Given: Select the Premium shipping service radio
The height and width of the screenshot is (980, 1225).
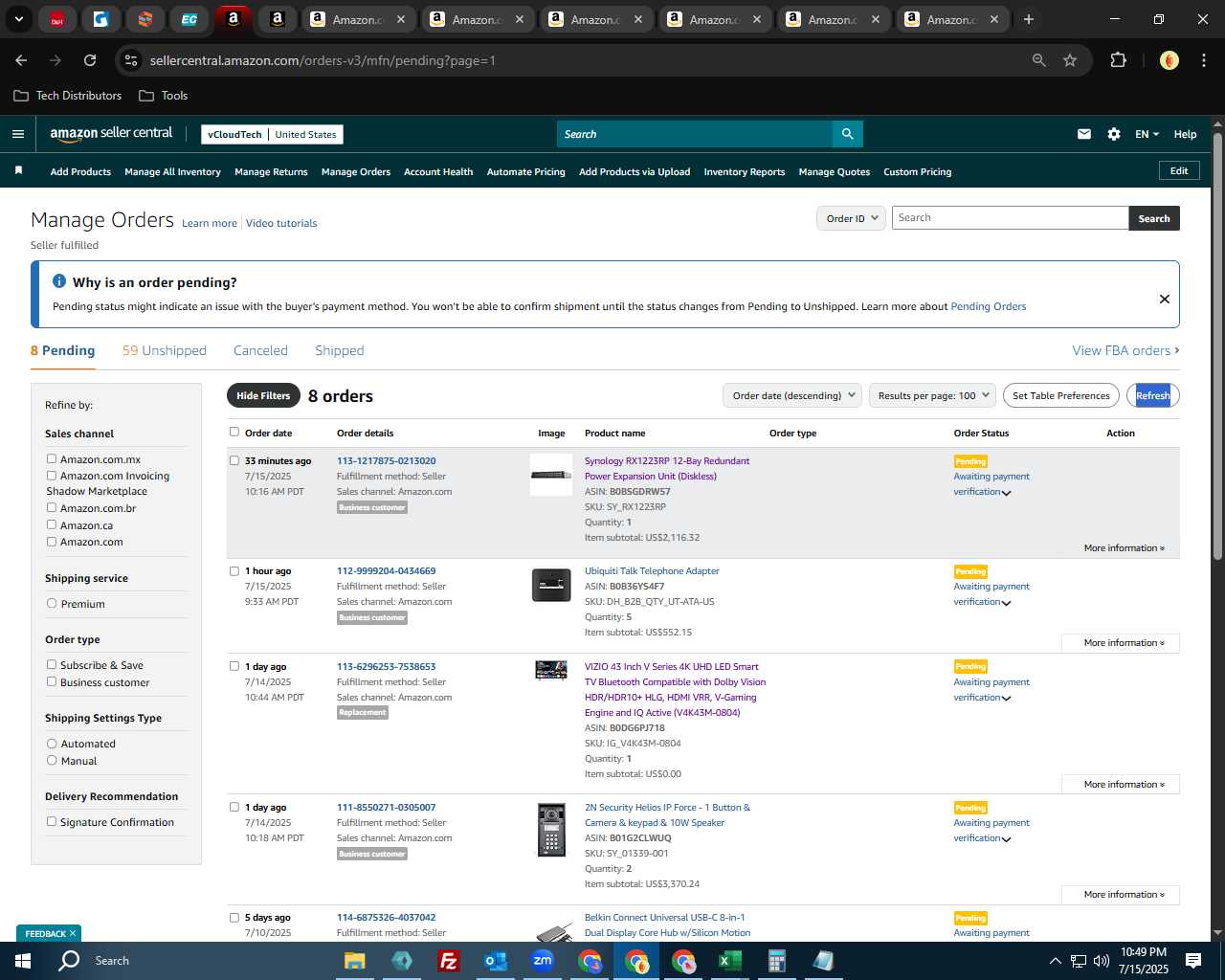Looking at the screenshot, I should 52,604.
